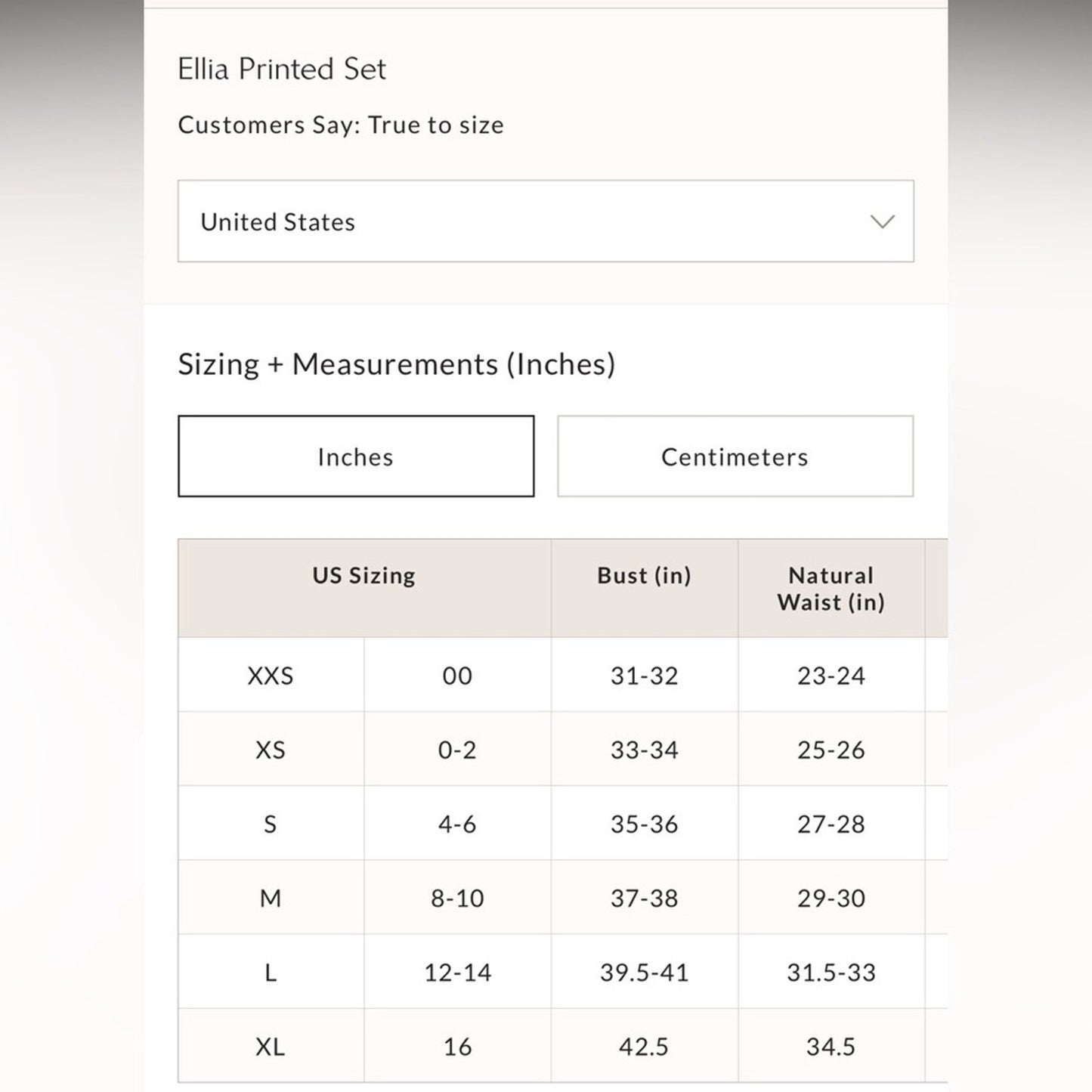Select the L size entry
Screen dimensions: 1092x1092
[x=271, y=972]
